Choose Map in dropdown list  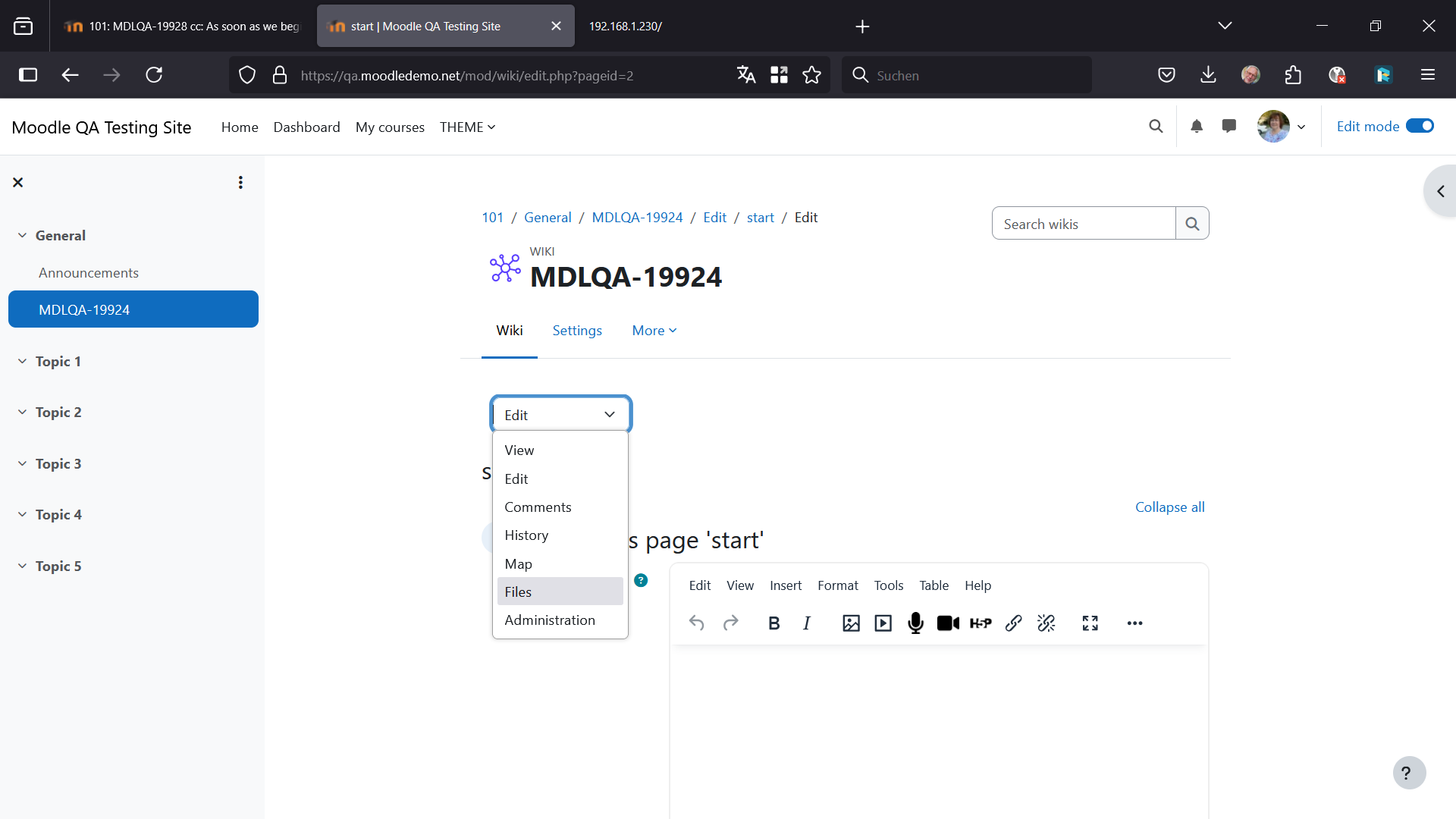tap(560, 564)
